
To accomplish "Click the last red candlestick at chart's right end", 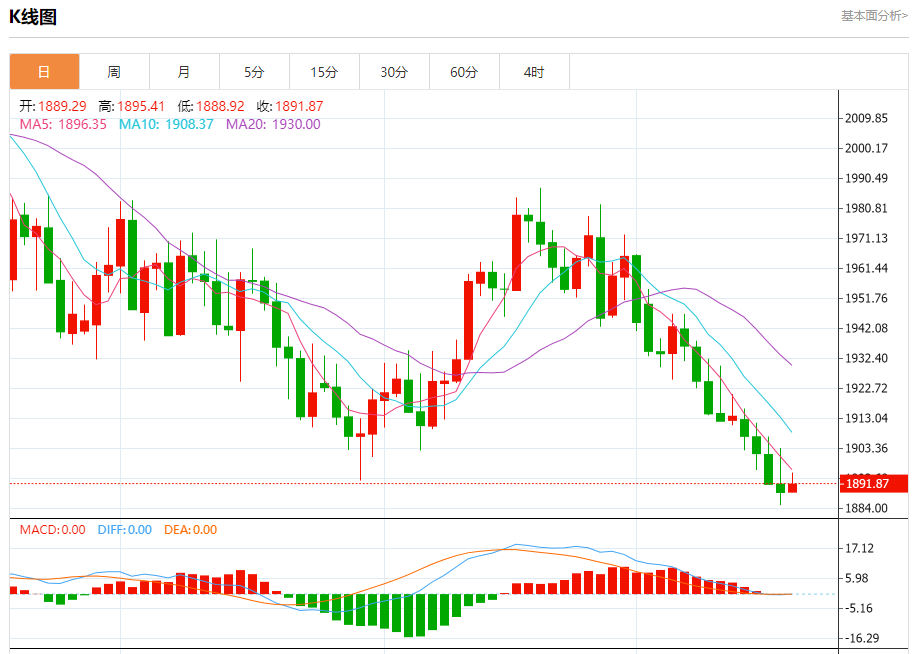I will [x=792, y=486].
